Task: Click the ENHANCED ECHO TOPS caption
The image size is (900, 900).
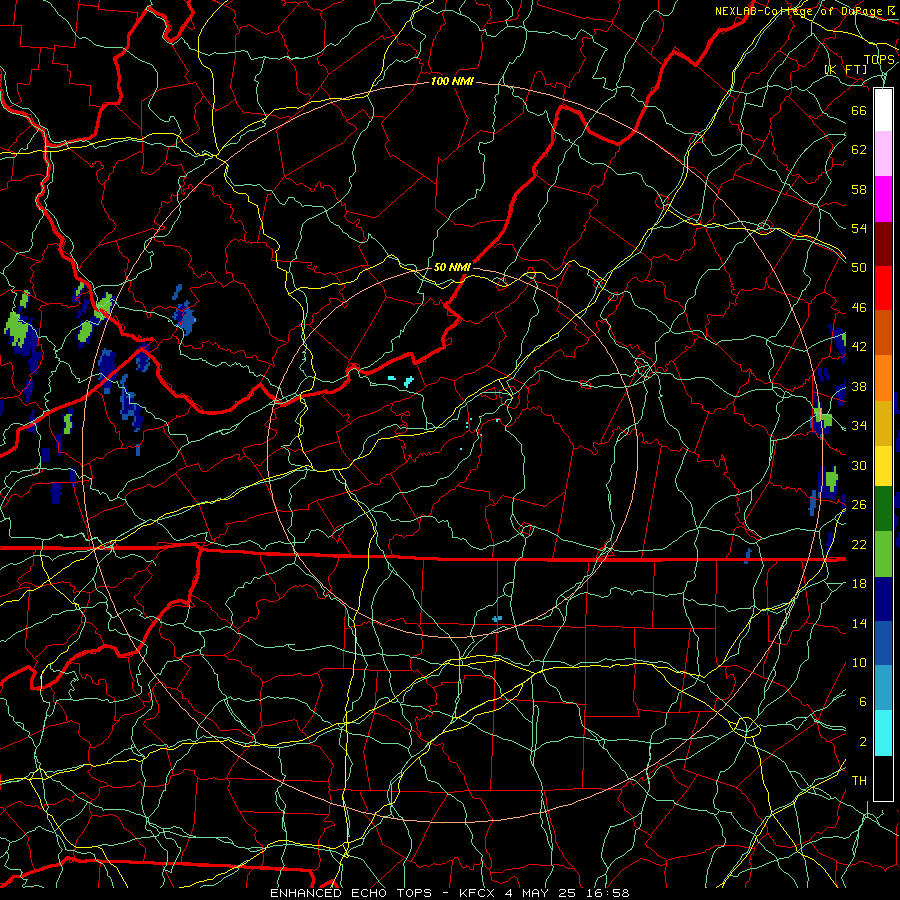Action: [x=351, y=893]
